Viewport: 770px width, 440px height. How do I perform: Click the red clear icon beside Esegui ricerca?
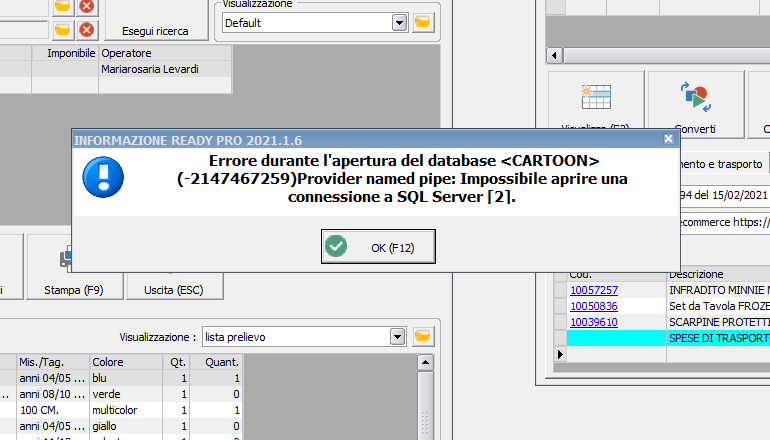(87, 30)
